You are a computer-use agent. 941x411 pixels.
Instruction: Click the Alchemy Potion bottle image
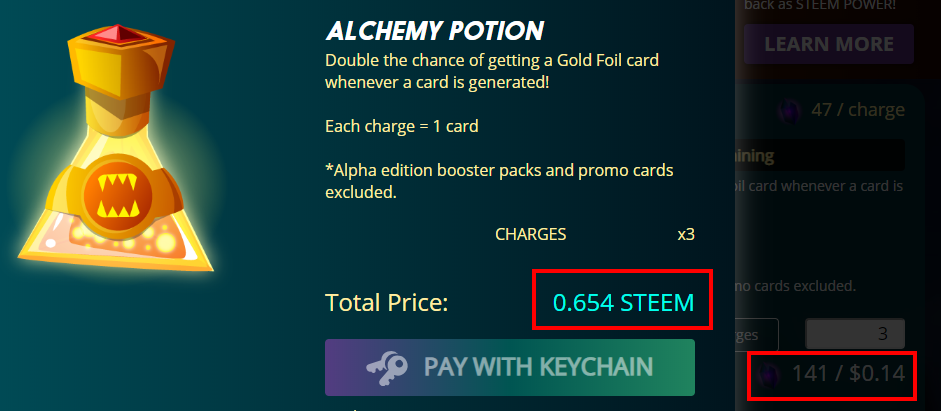(x=116, y=148)
